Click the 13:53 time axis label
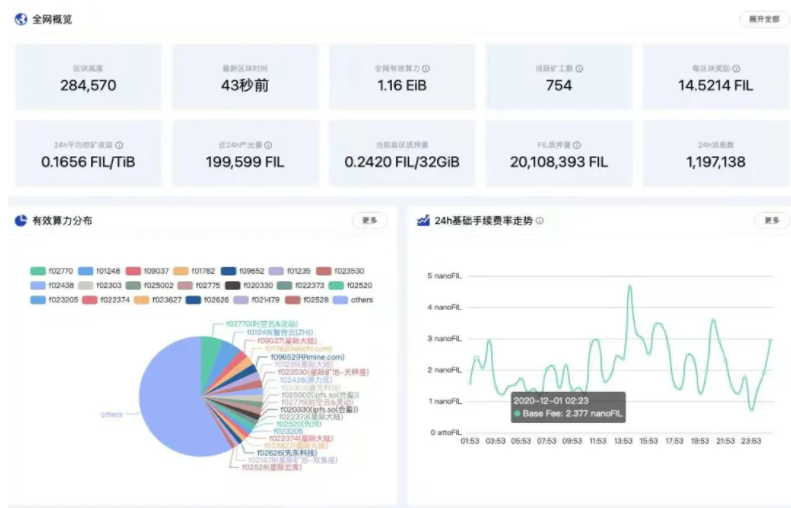 coord(623,441)
